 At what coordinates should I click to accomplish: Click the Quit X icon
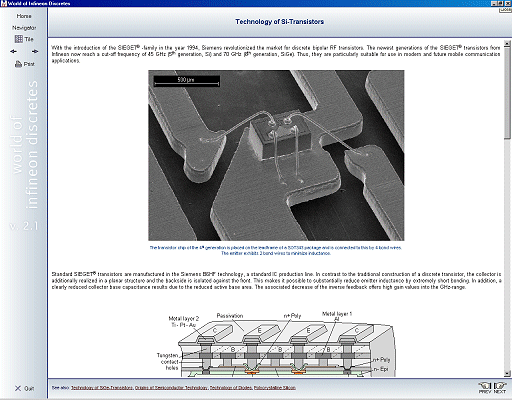tap(18, 388)
